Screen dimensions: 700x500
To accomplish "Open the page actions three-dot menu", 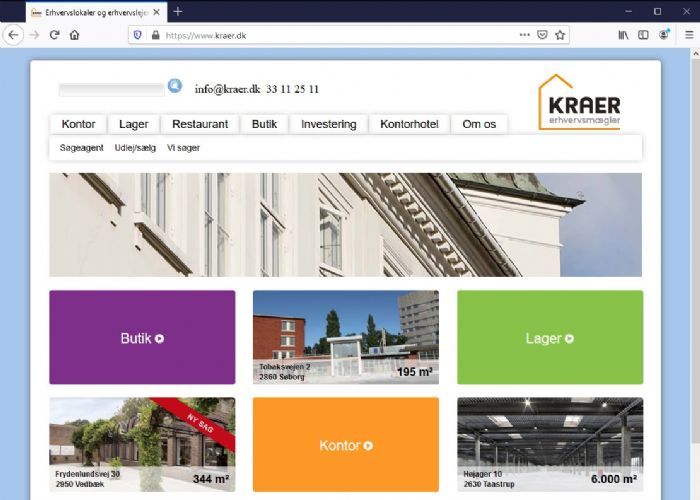I will pyautogui.click(x=525, y=35).
